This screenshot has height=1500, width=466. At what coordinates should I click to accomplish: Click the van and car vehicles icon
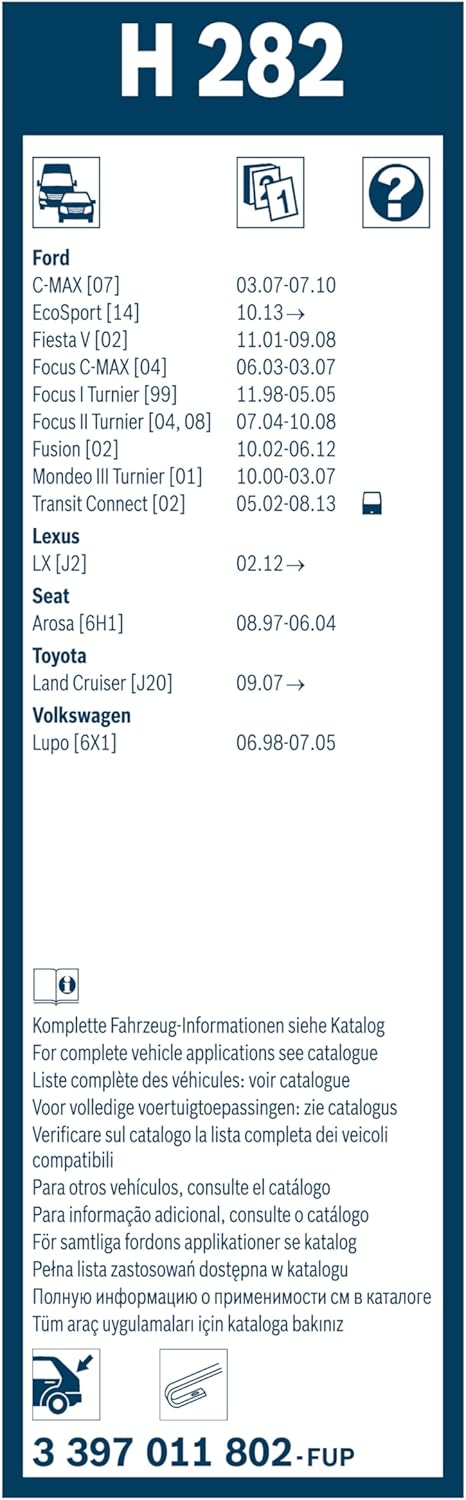(x=66, y=192)
